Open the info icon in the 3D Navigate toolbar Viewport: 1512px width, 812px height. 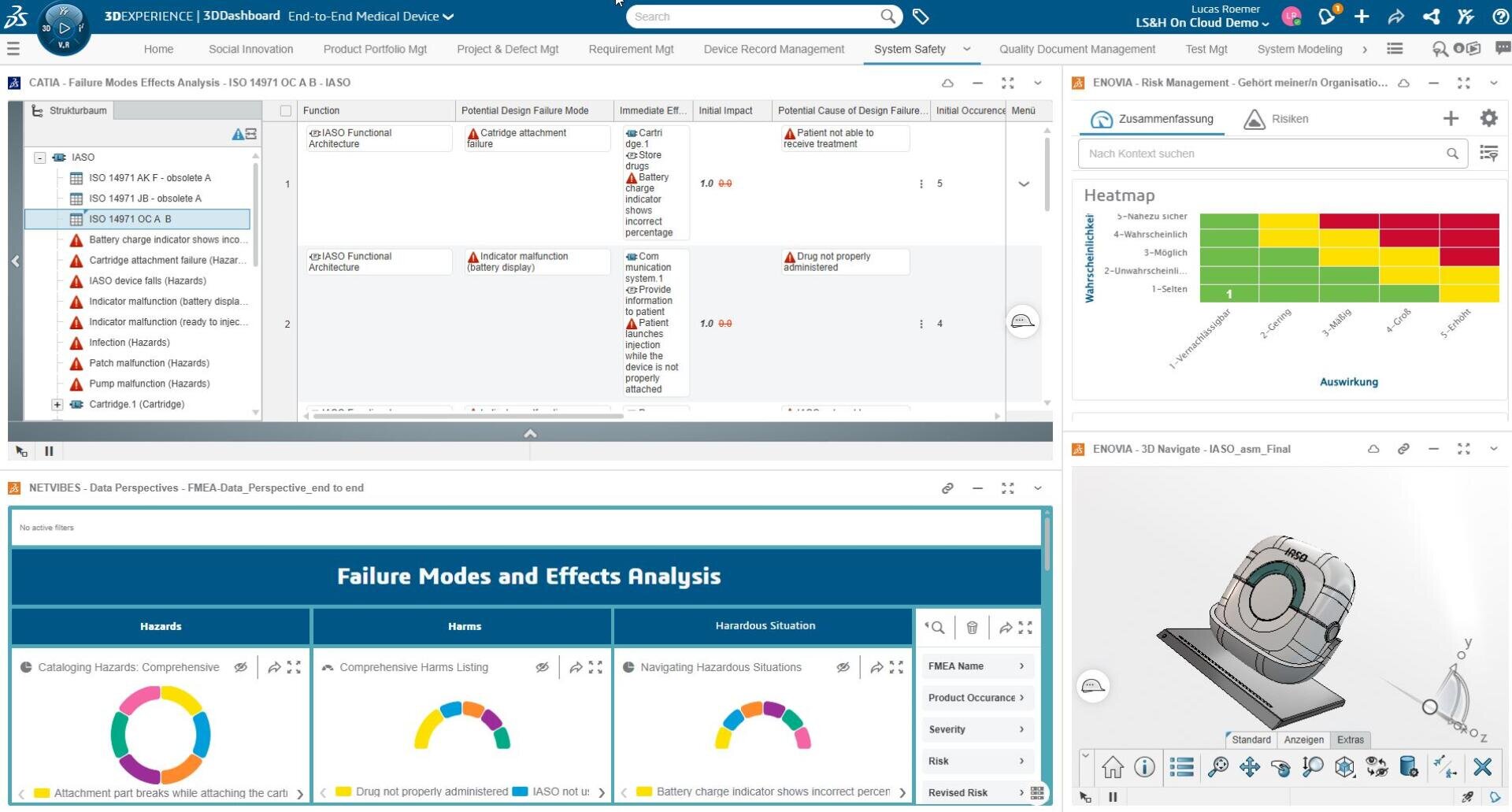[1144, 767]
